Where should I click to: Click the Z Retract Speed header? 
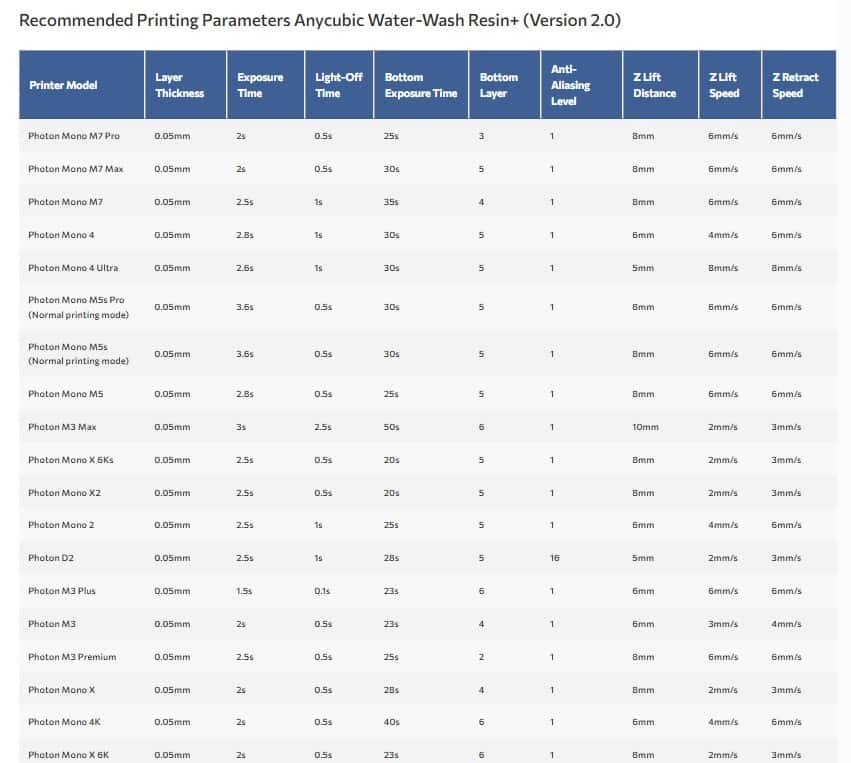pyautogui.click(x=795, y=85)
